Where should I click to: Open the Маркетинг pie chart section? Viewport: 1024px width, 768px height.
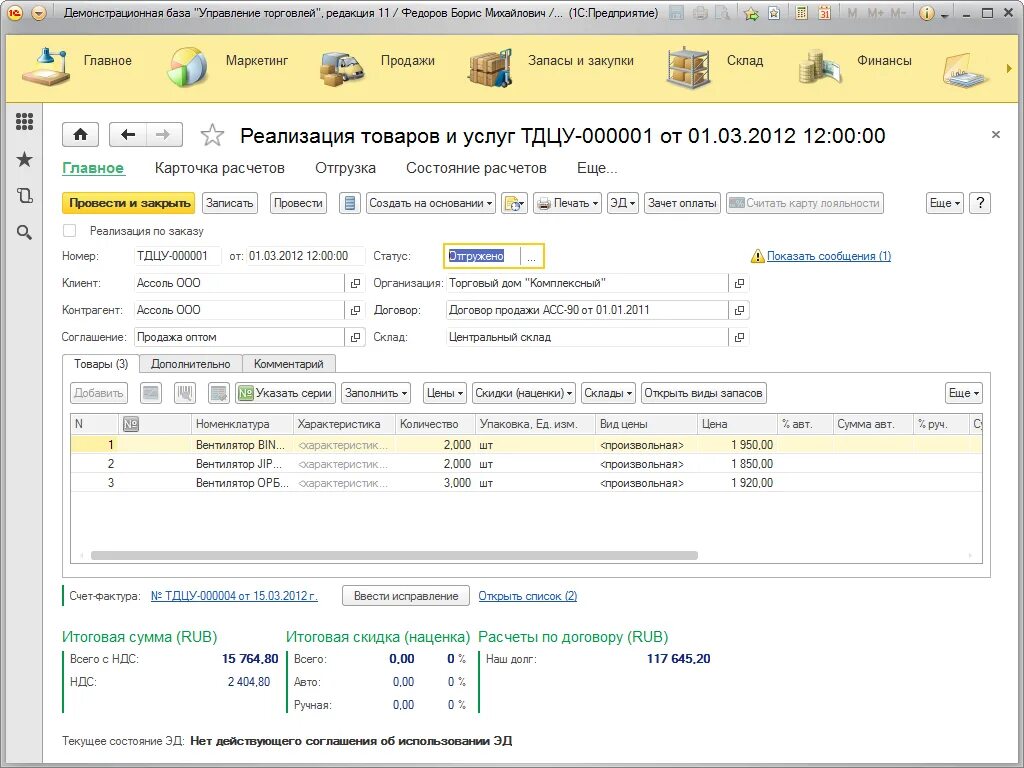(187, 67)
